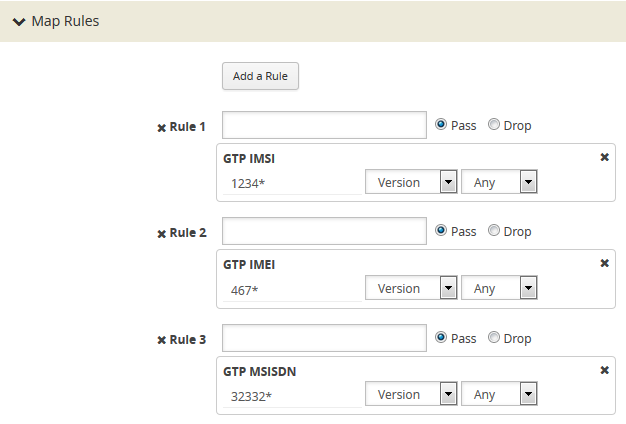
Task: Click the Add a Rule button
Action: tap(260, 76)
